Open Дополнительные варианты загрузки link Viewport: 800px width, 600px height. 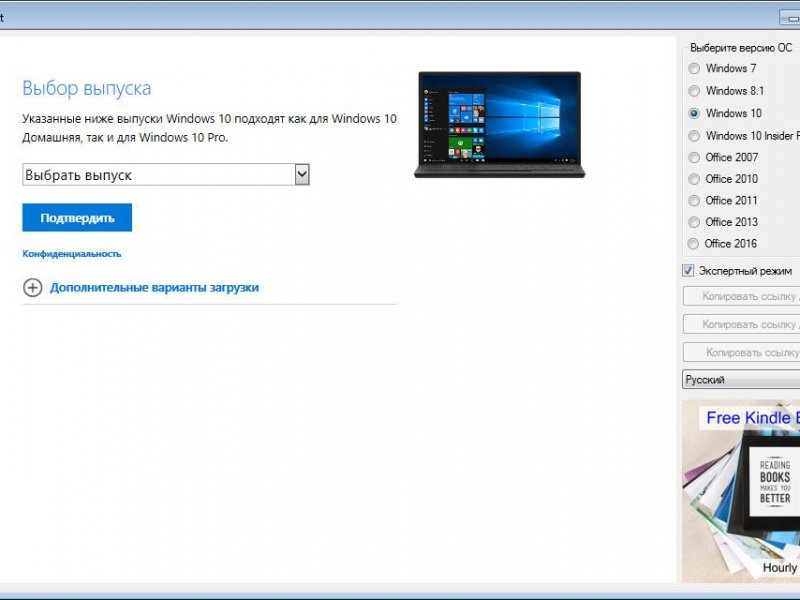[154, 287]
